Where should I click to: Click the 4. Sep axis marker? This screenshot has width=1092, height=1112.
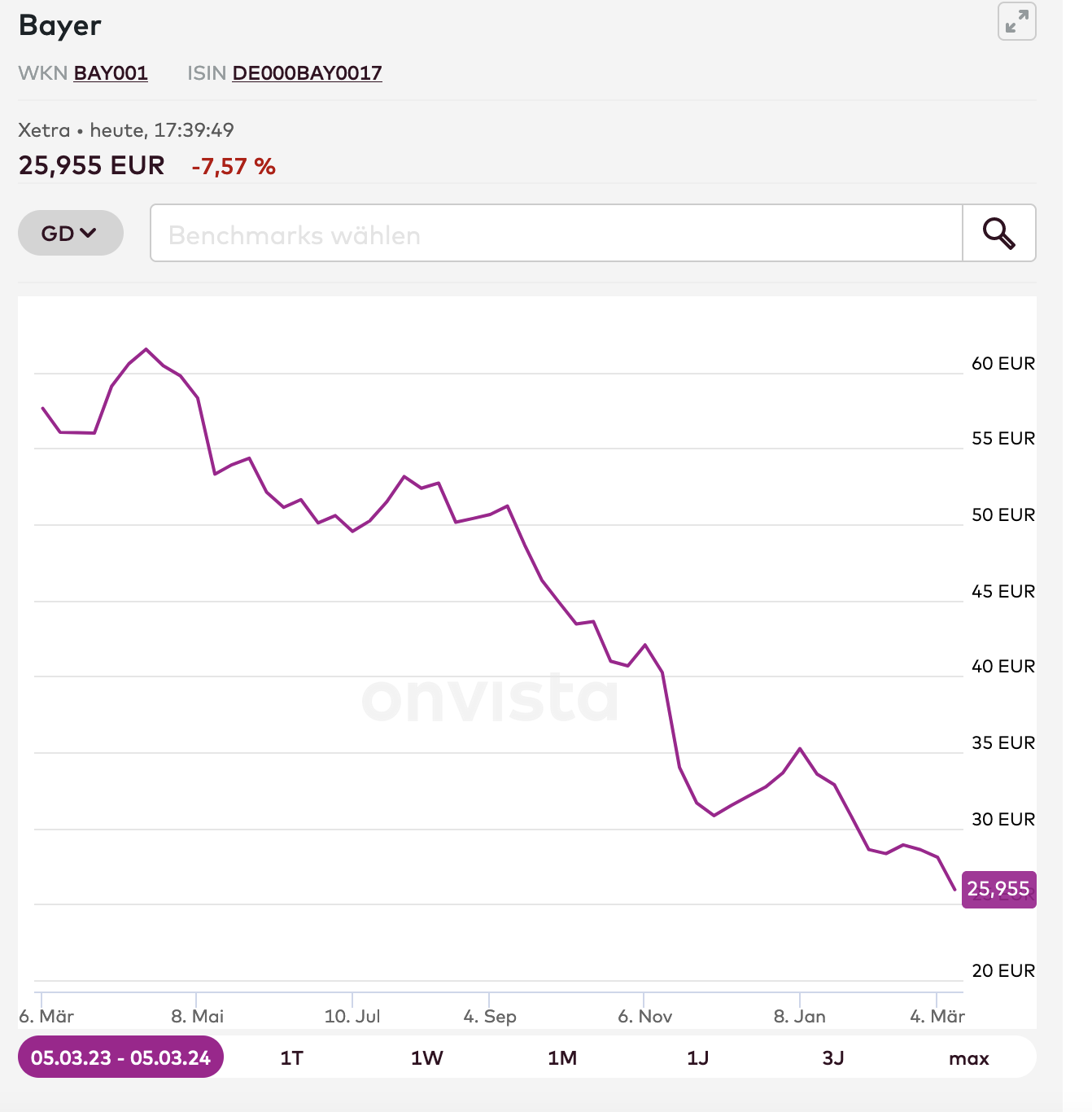tap(490, 1016)
